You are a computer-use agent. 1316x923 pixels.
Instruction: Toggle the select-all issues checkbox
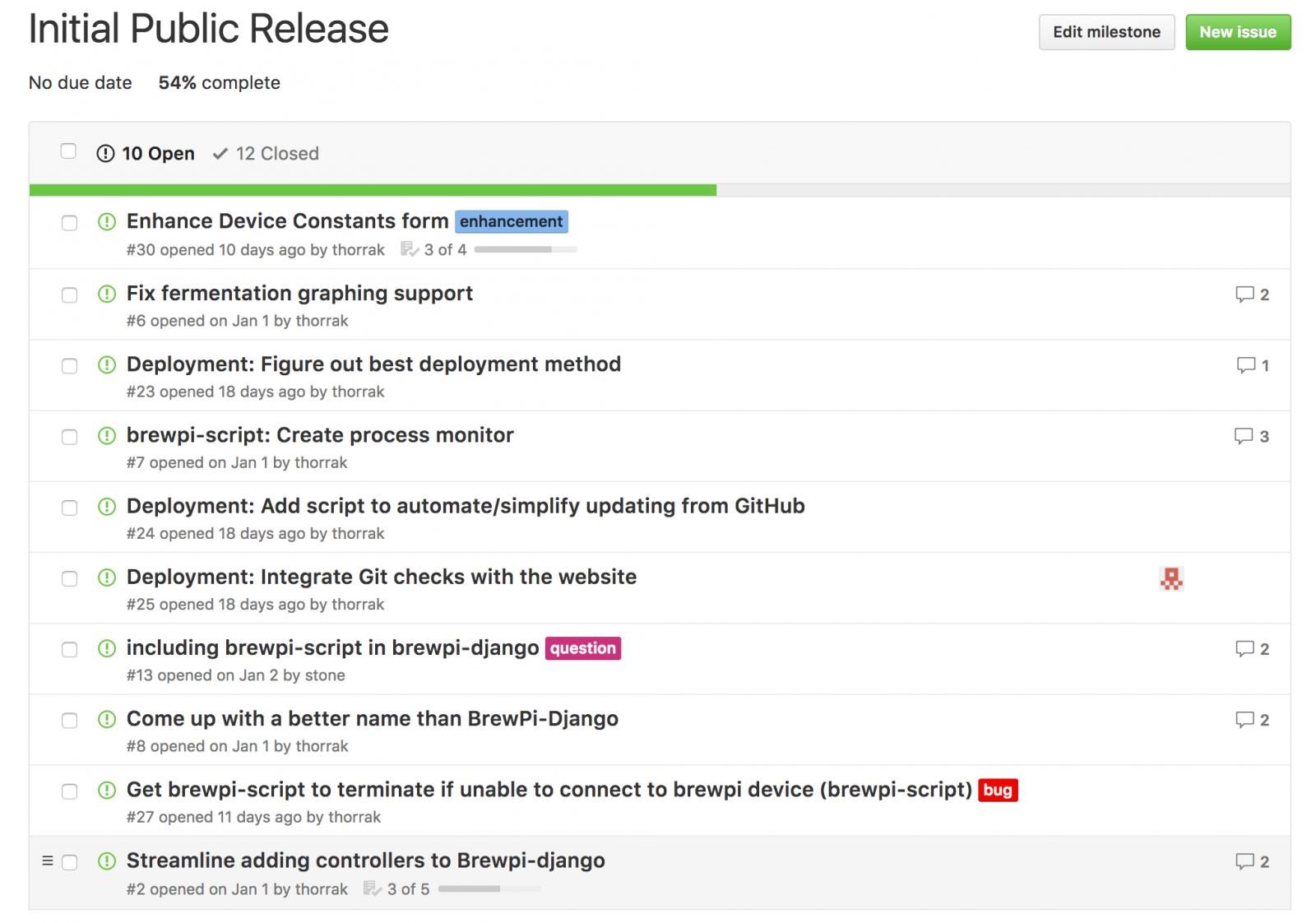(x=68, y=151)
